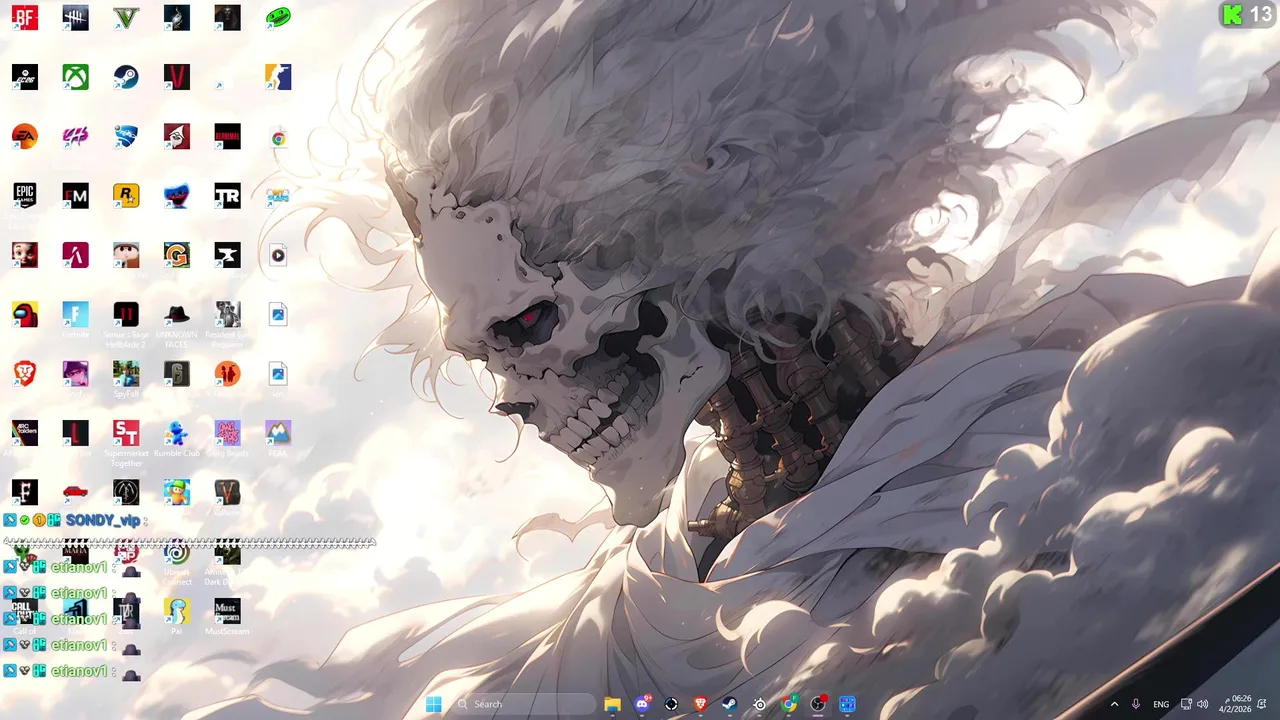Image resolution: width=1280 pixels, height=720 pixels.
Task: Launch the Among Us desktop shortcut
Action: click(x=25, y=314)
